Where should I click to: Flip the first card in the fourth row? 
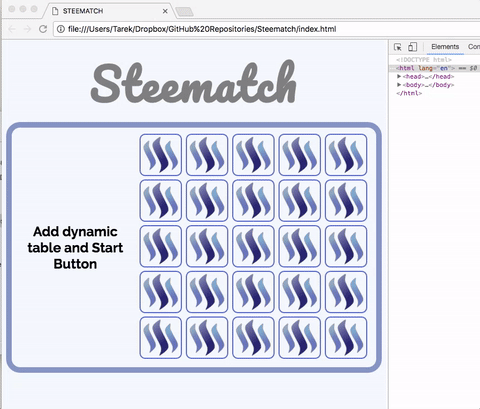tap(161, 292)
